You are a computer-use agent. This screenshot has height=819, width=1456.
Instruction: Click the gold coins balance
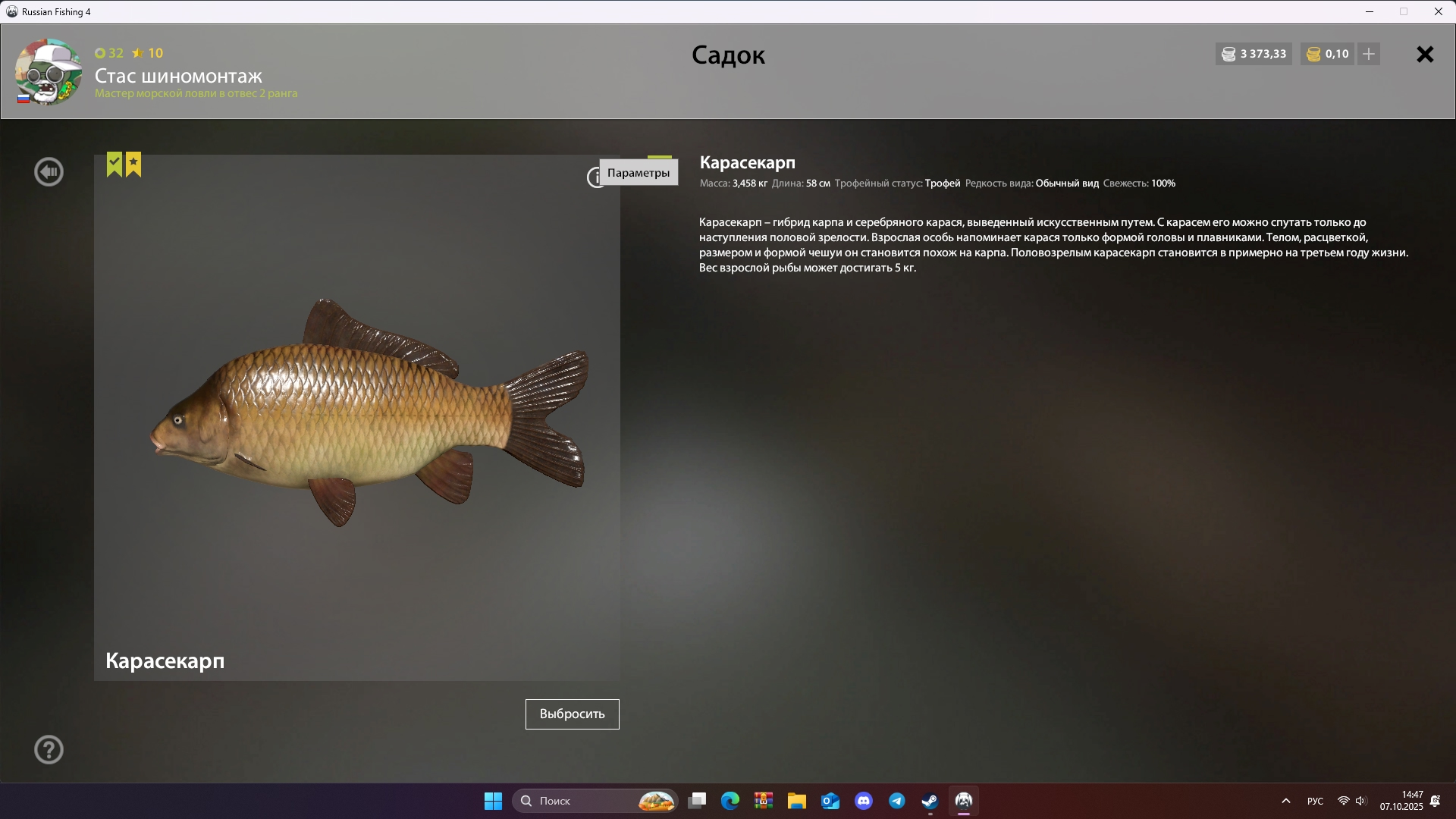click(x=1328, y=54)
